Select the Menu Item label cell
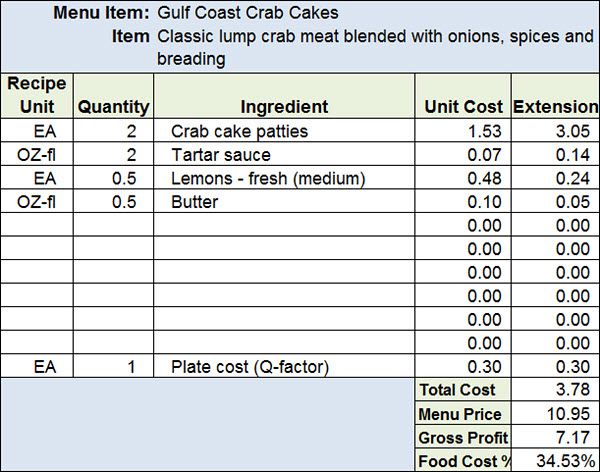 110,14
